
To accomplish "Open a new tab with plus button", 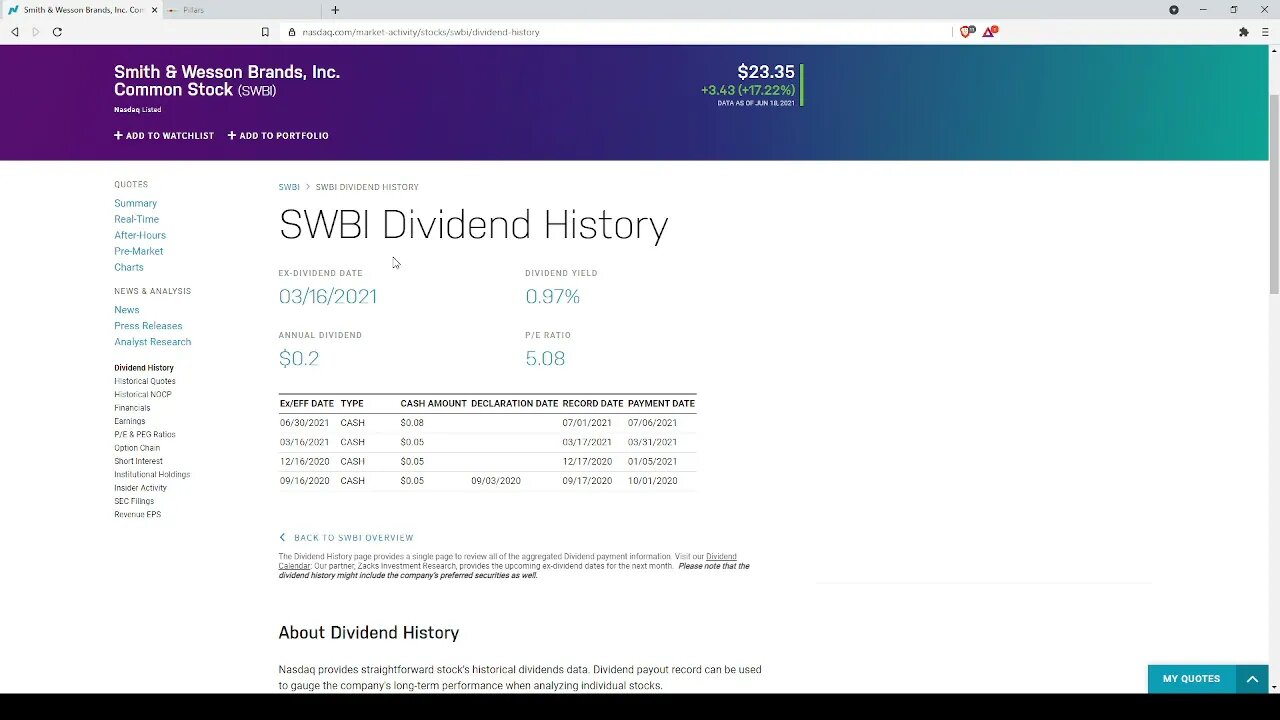I will (335, 10).
